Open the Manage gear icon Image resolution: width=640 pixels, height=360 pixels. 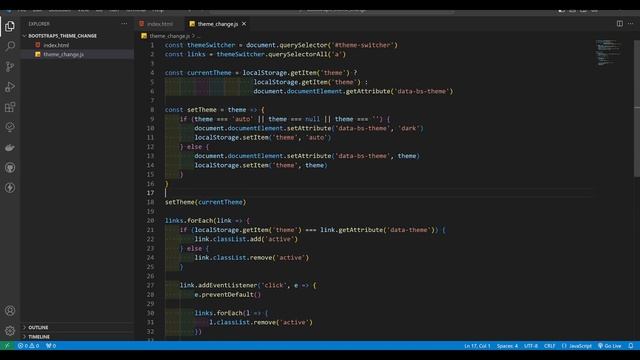pos(10,331)
